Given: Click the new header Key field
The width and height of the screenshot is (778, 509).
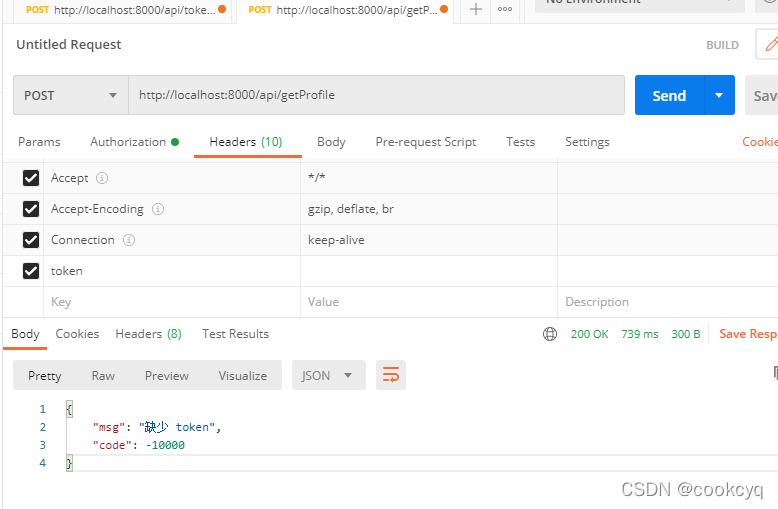Looking at the screenshot, I should (172, 302).
